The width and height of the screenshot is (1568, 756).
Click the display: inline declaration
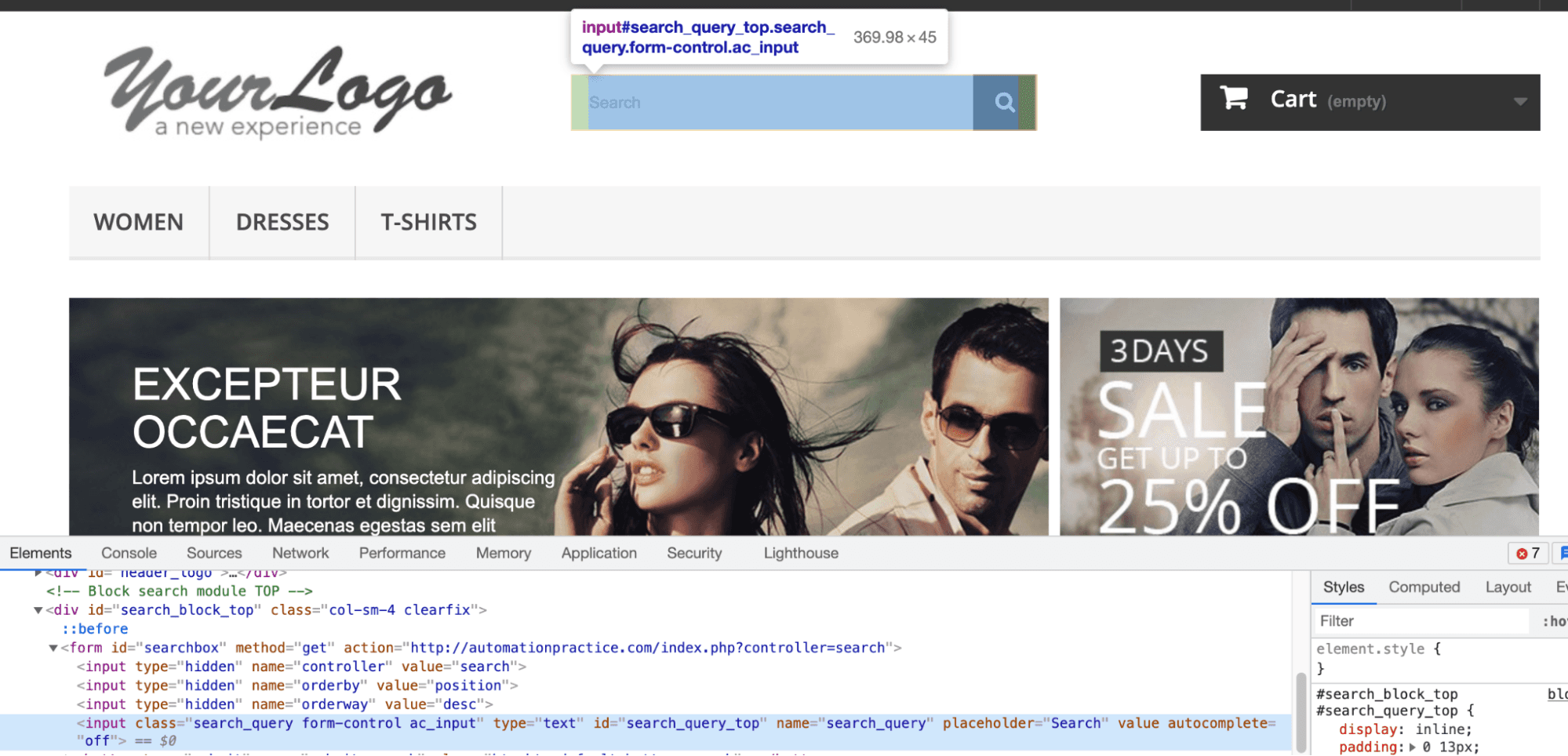(1406, 729)
